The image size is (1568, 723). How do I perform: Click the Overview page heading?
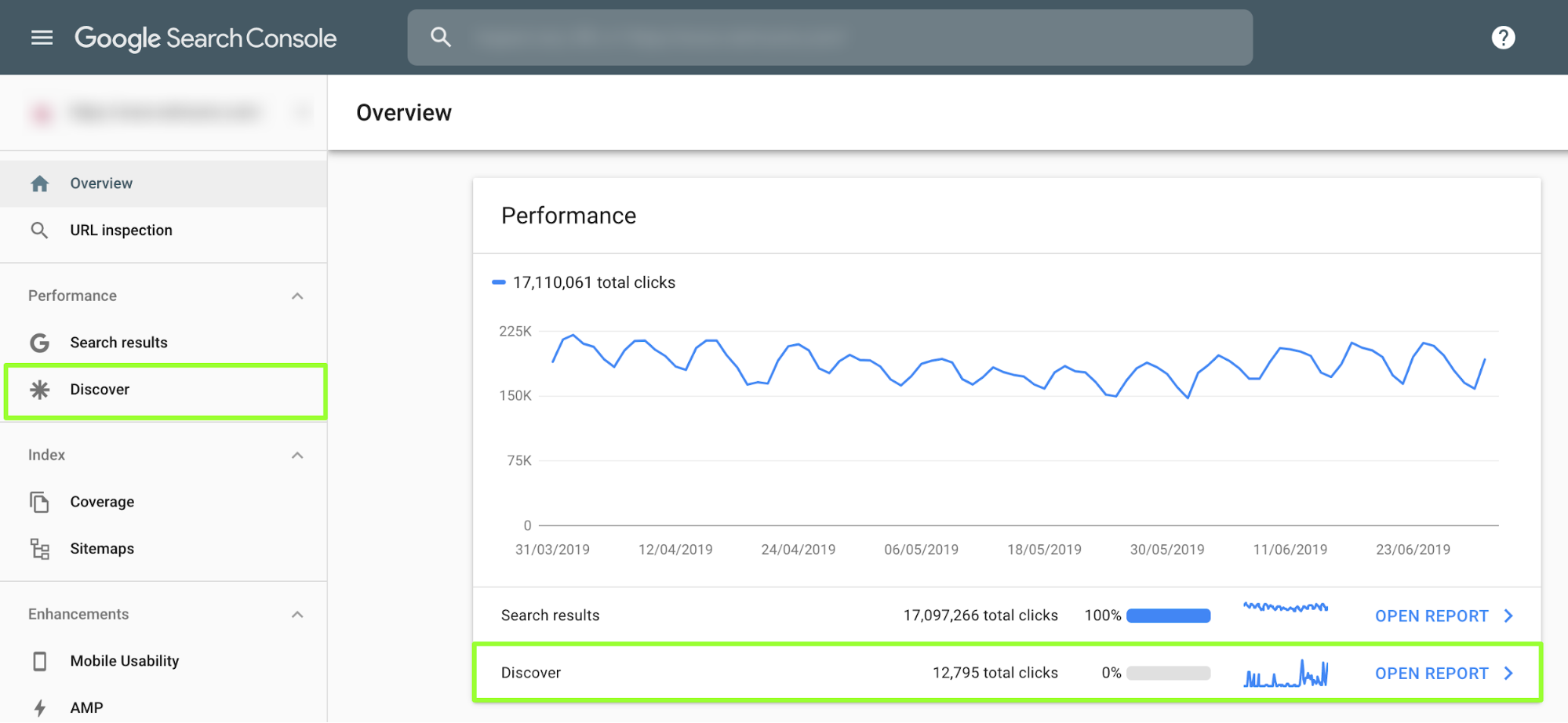404,113
